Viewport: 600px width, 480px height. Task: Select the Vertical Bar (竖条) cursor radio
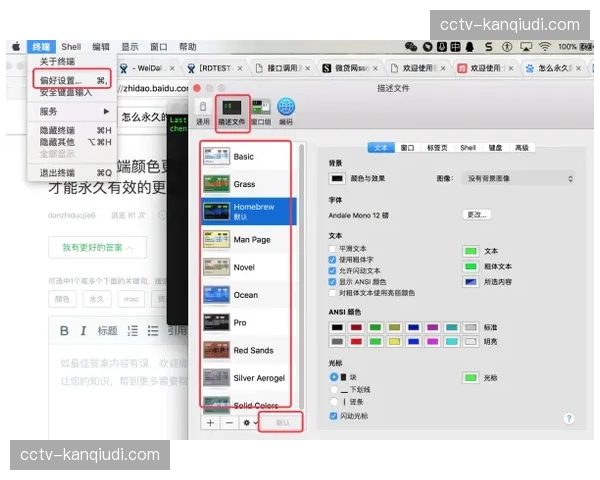(334, 402)
